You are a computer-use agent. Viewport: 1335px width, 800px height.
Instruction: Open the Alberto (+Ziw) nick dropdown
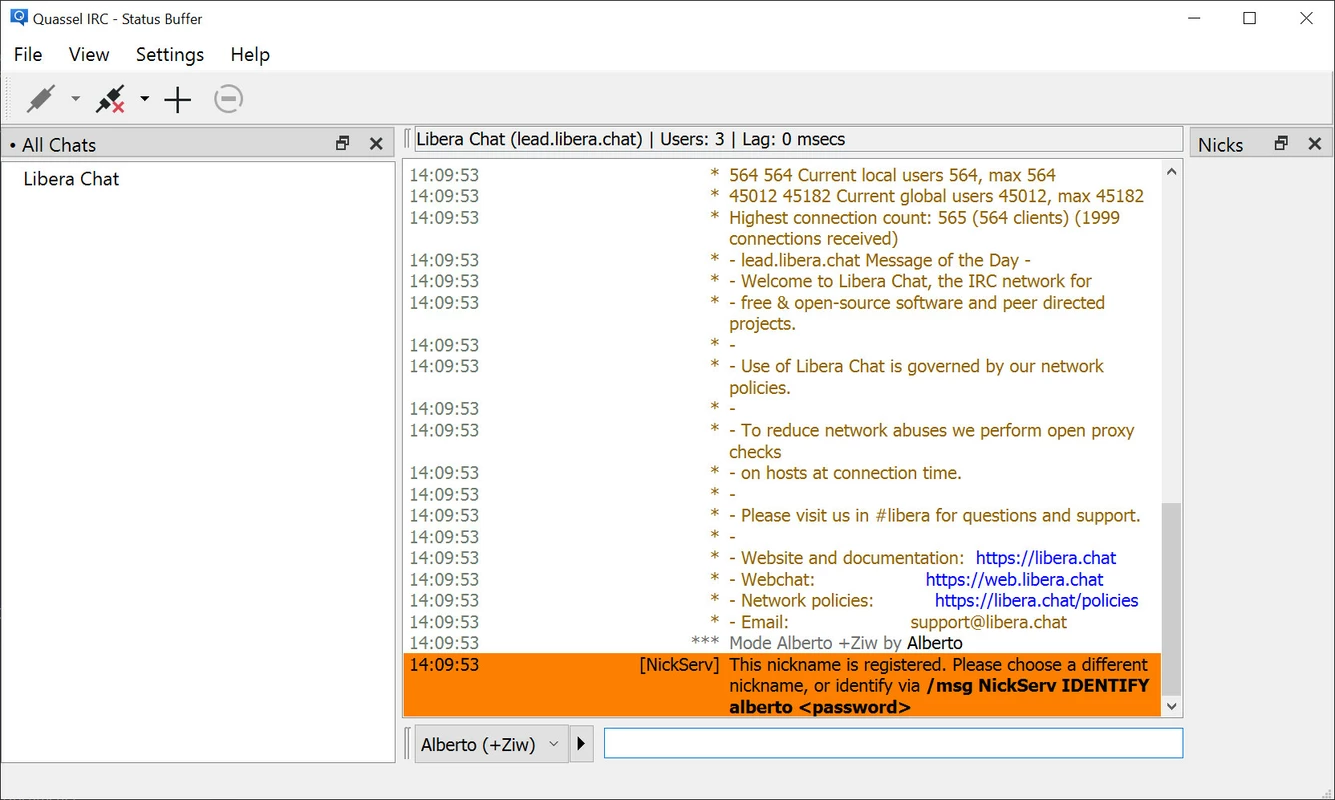(491, 744)
